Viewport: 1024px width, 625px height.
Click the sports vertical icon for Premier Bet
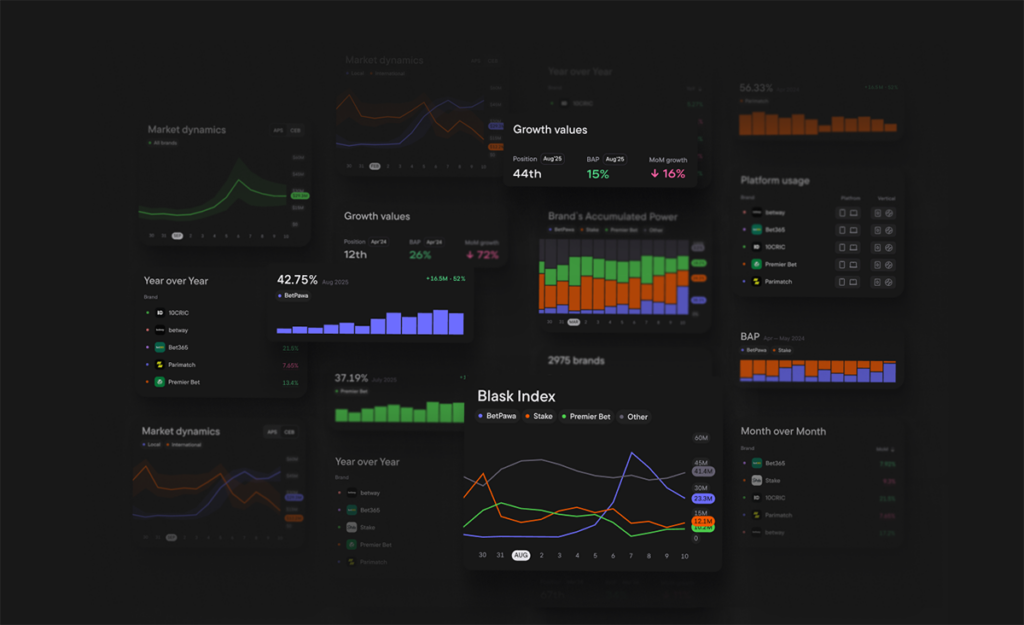click(889, 265)
